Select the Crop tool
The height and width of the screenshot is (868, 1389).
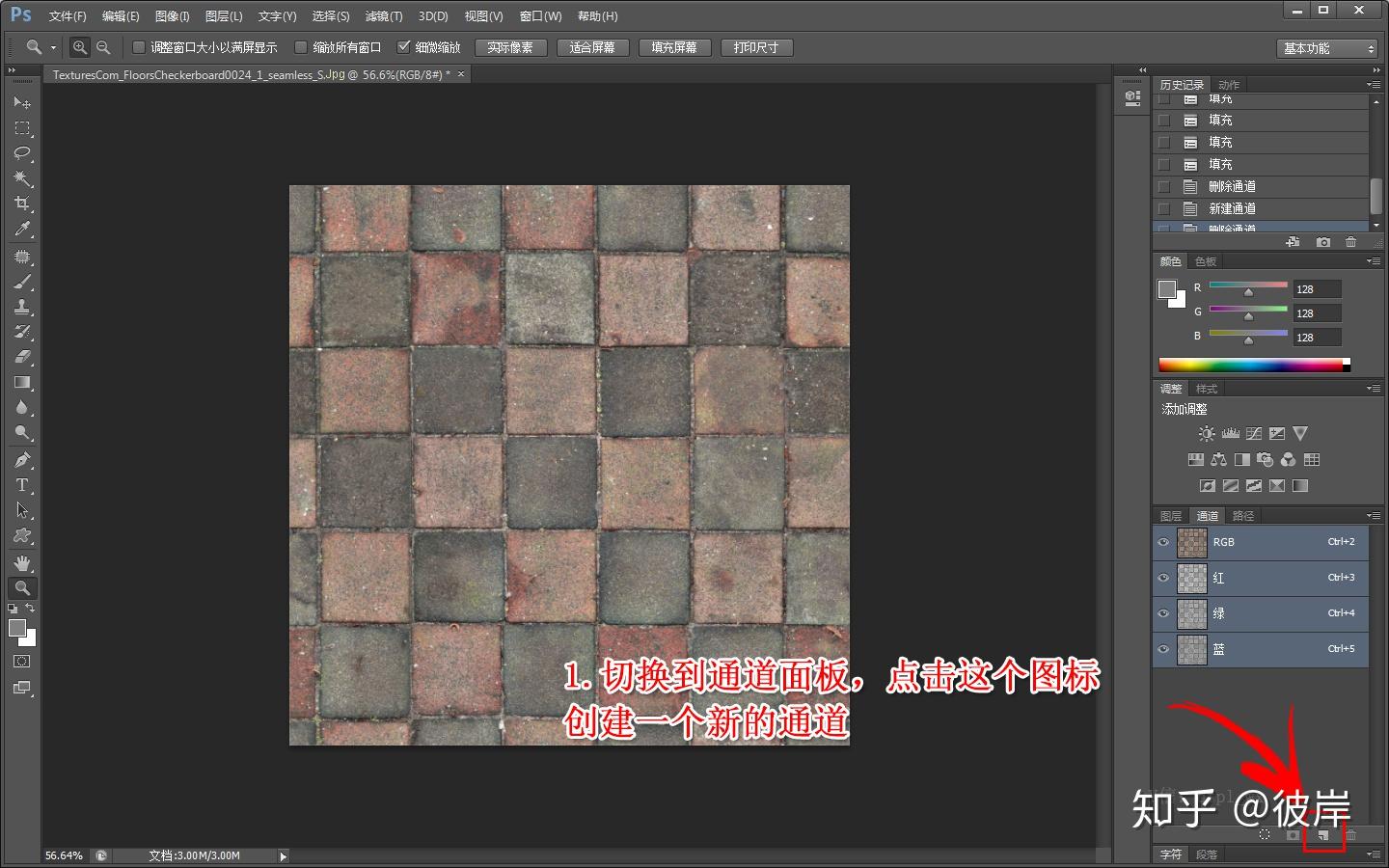pyautogui.click(x=22, y=203)
